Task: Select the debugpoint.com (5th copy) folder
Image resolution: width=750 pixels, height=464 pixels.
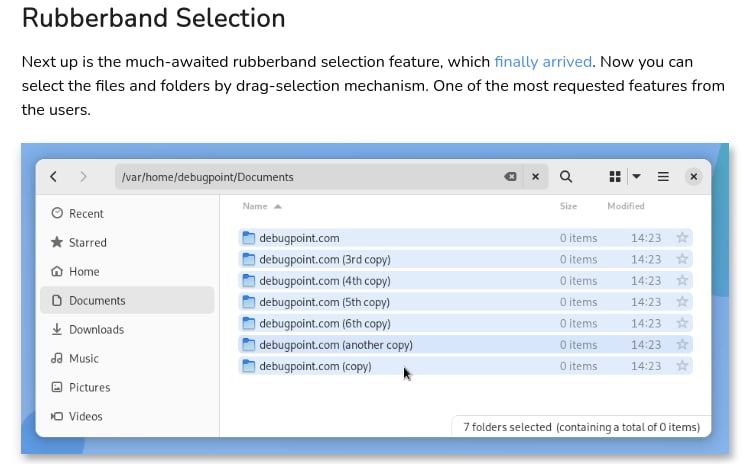Action: pyautogui.click(x=324, y=302)
